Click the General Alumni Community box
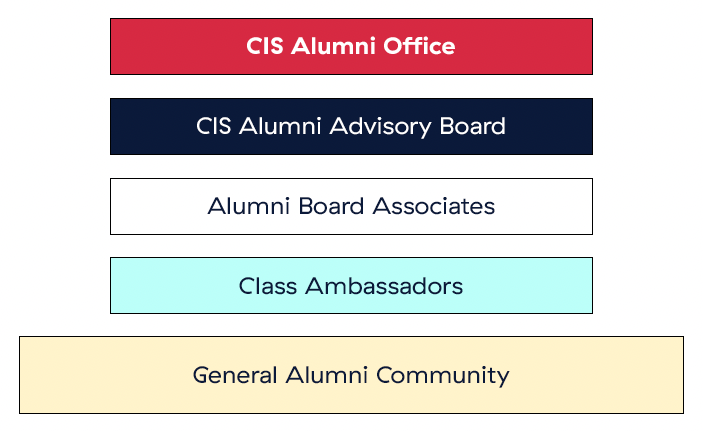 coord(352,375)
